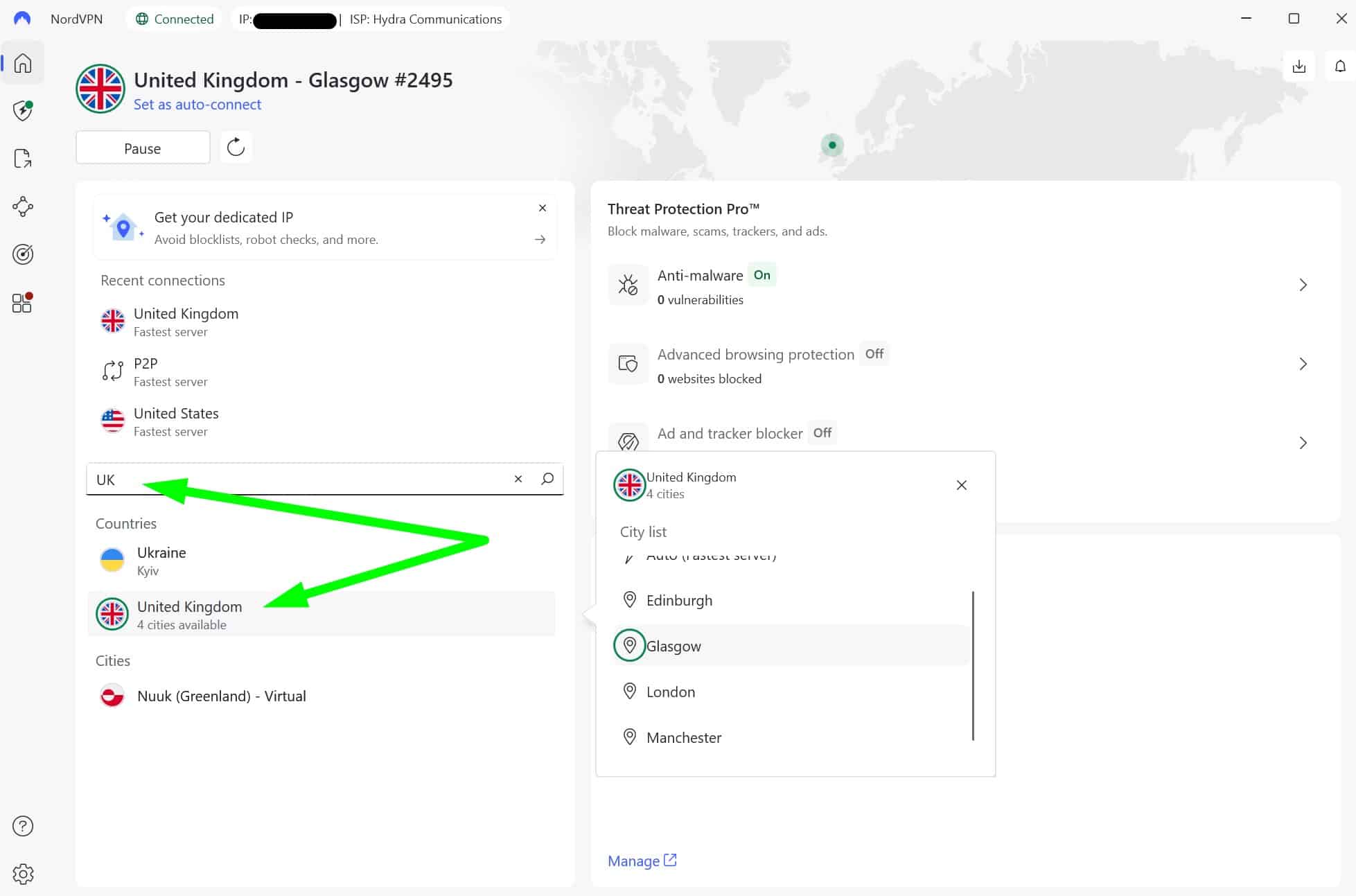The width and height of the screenshot is (1356, 896).
Task: Open Settings gear icon in sidebar
Action: point(23,874)
